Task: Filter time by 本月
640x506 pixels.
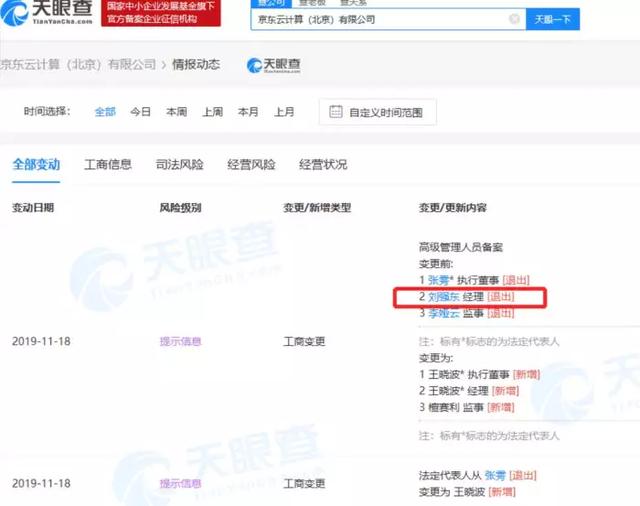Action: coord(248,112)
